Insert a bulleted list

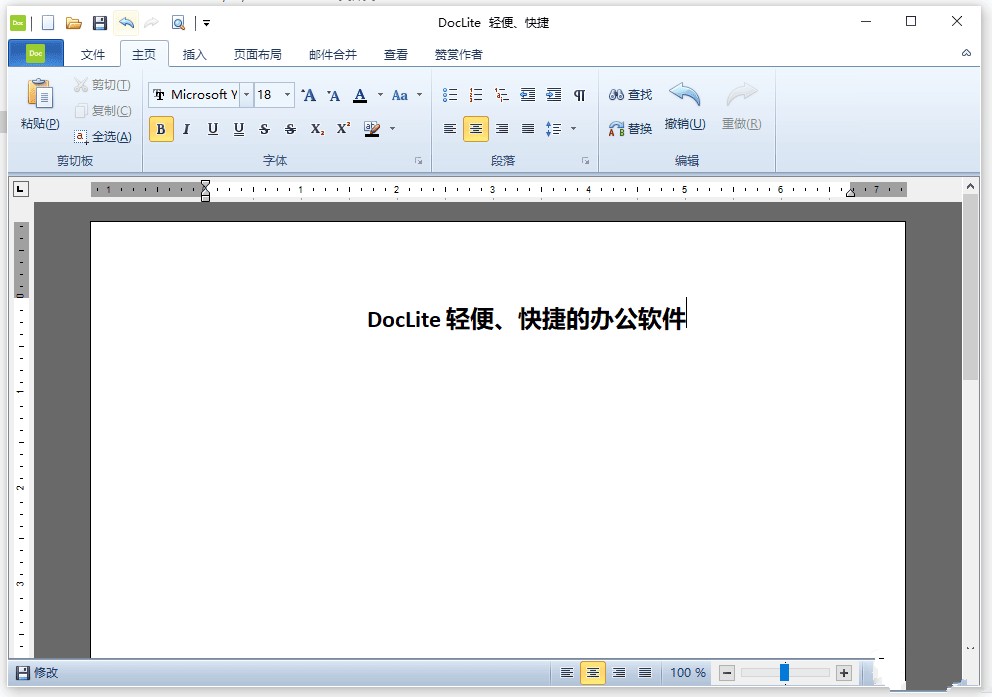[450, 95]
